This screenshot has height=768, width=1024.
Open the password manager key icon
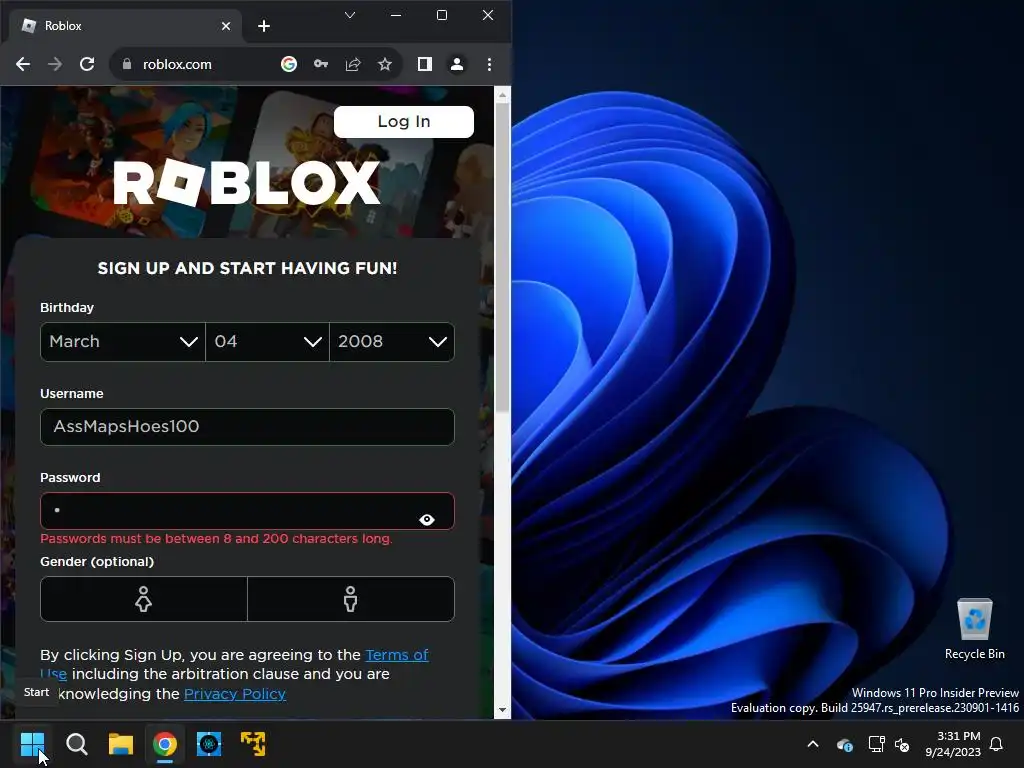(321, 64)
